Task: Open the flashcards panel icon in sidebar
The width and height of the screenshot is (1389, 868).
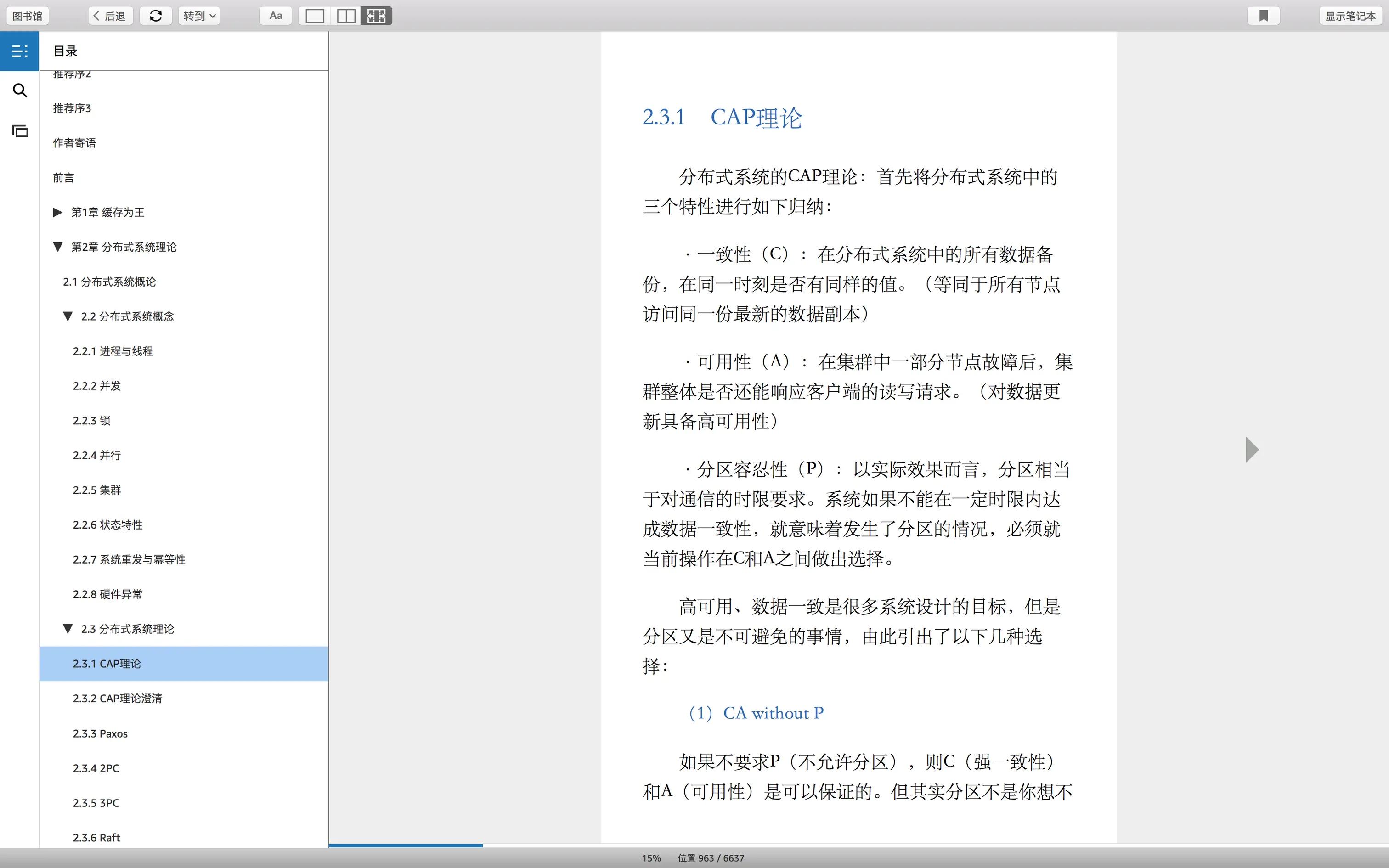Action: (x=19, y=131)
